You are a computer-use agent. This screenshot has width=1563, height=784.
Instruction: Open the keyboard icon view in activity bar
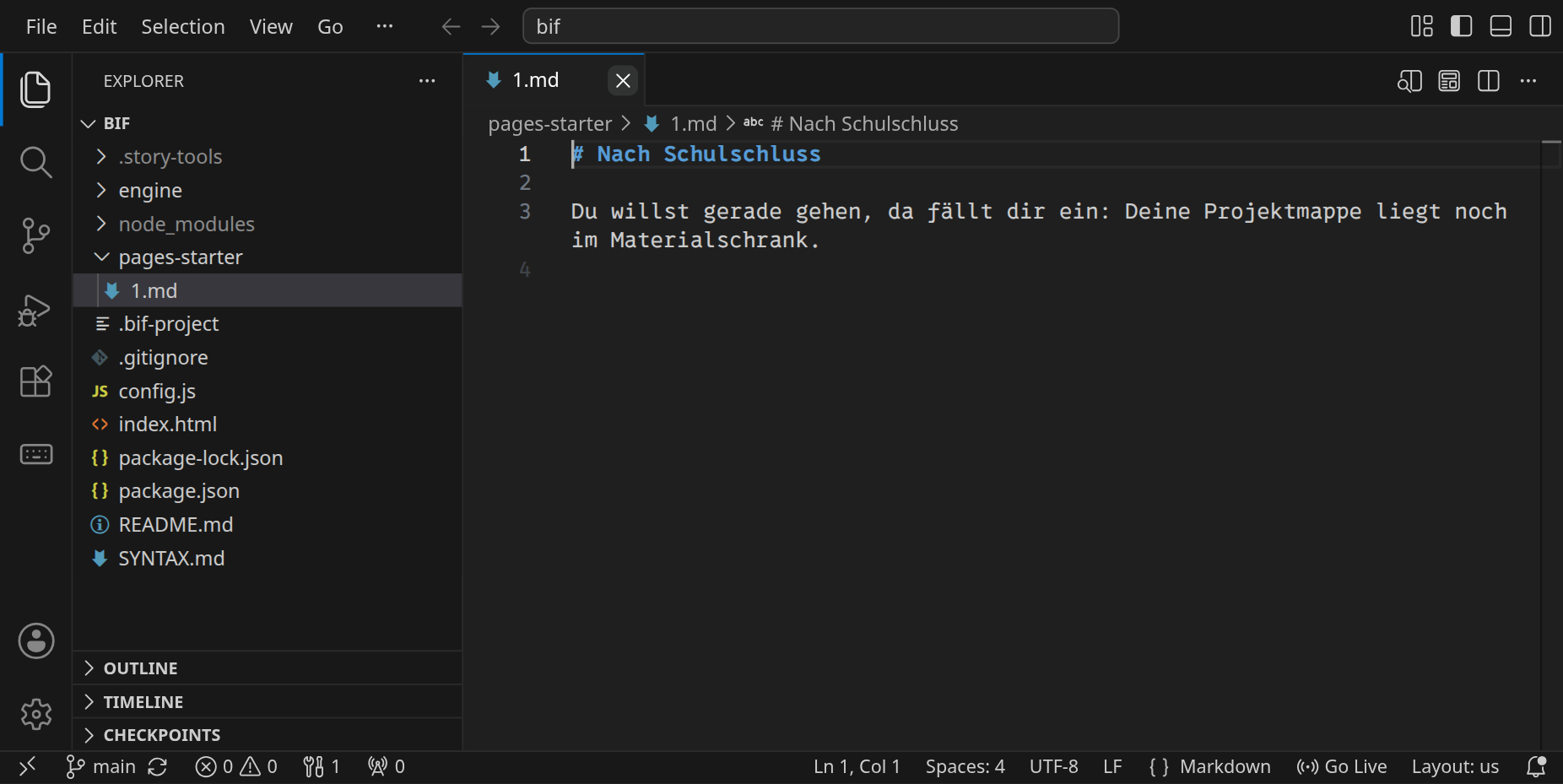click(x=35, y=454)
